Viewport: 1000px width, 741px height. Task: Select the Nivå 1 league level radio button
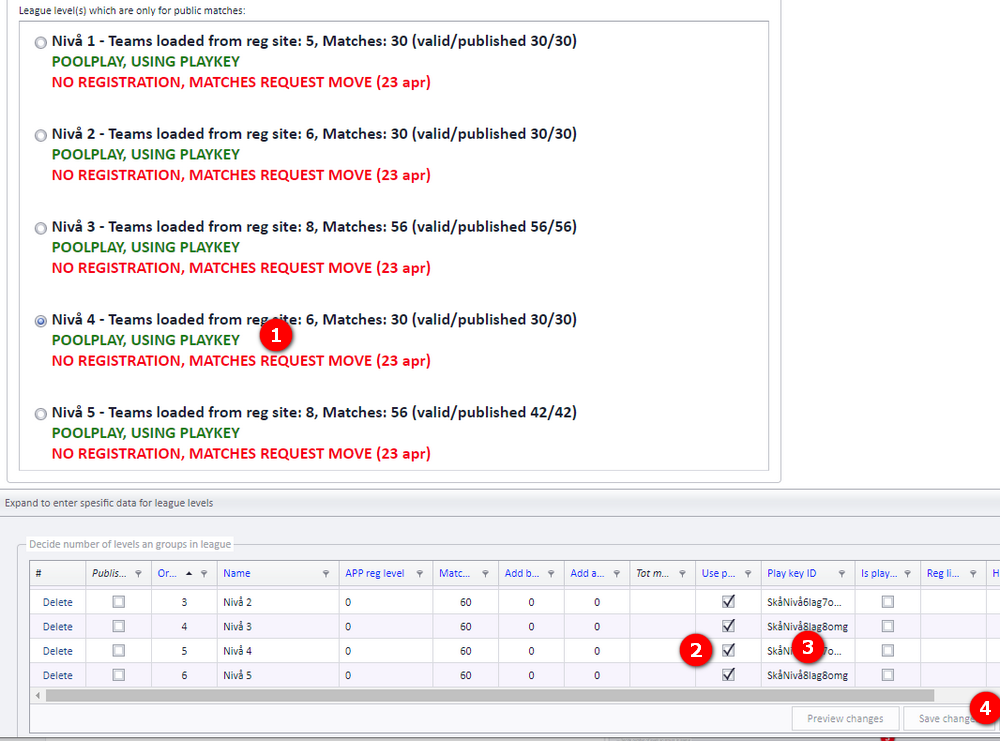[x=41, y=43]
